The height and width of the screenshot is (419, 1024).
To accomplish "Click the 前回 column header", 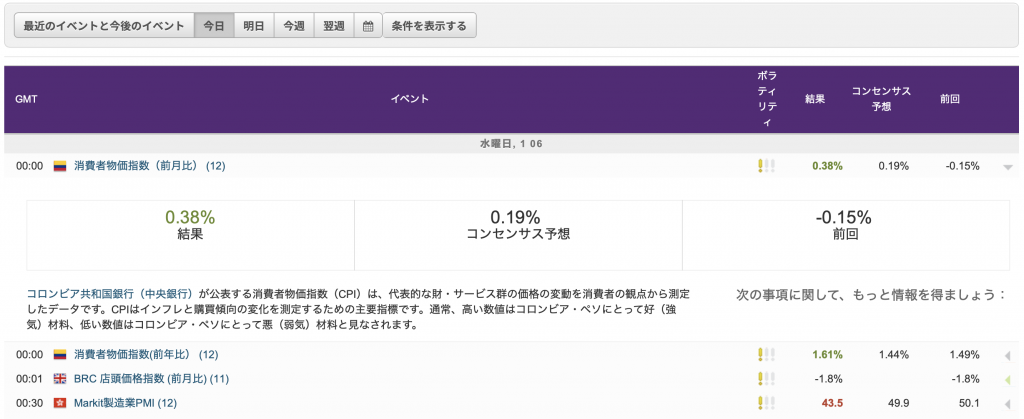I will pyautogui.click(x=950, y=99).
